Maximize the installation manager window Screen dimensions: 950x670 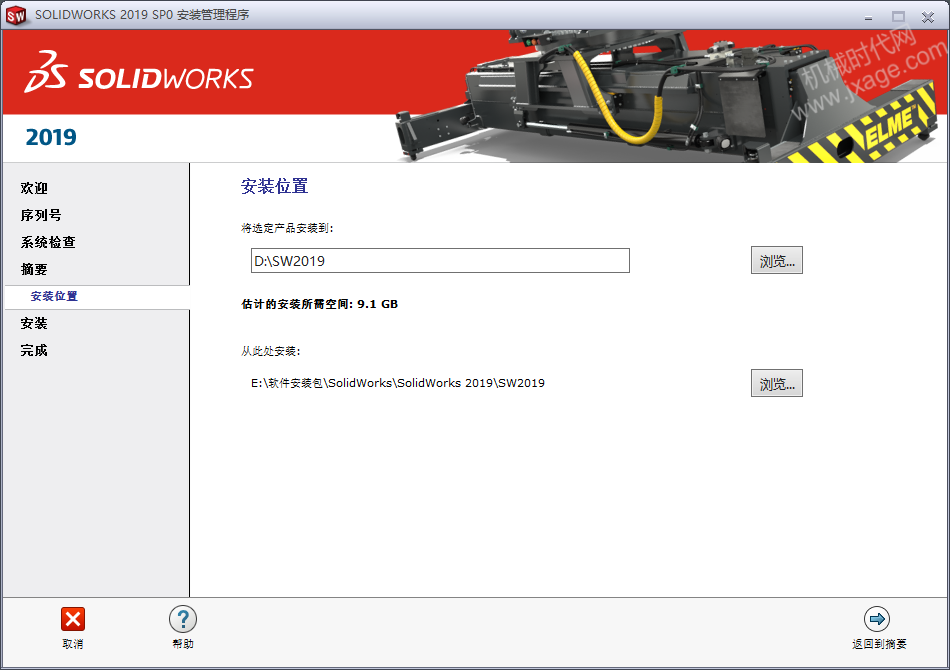click(898, 17)
